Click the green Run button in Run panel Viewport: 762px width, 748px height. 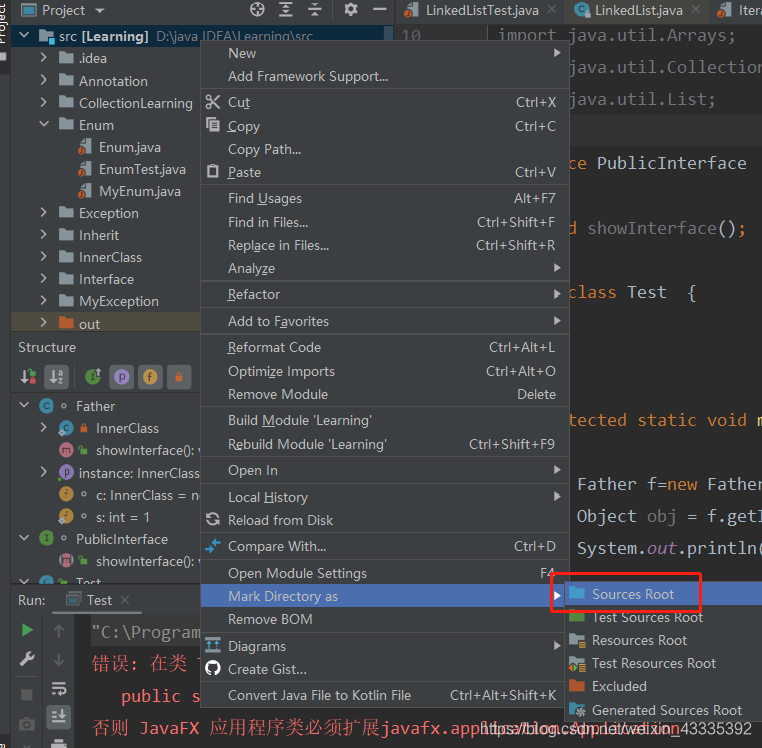coord(27,630)
